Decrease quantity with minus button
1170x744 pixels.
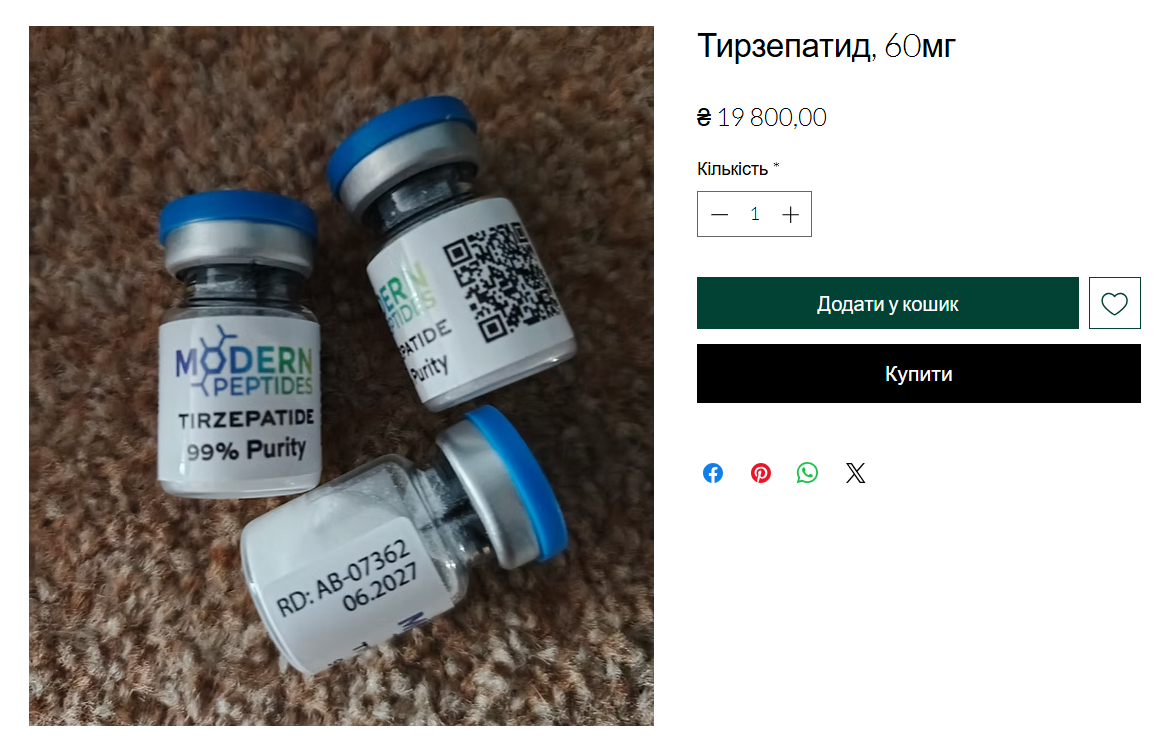click(719, 215)
